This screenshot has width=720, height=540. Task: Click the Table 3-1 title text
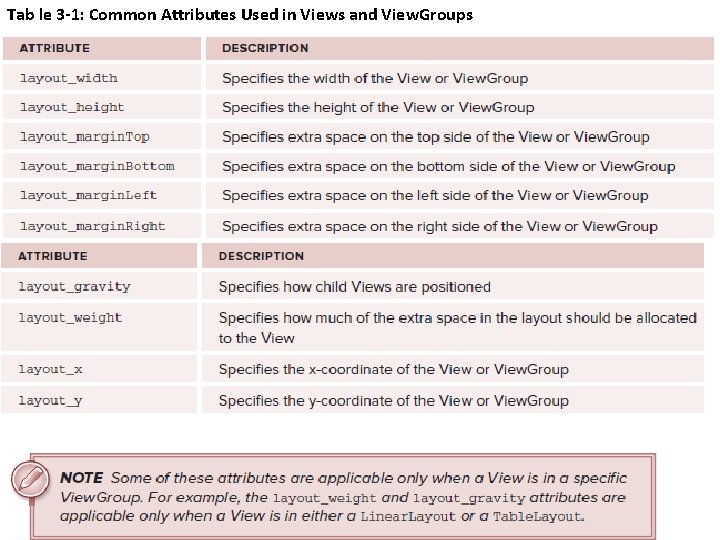[x=239, y=14]
